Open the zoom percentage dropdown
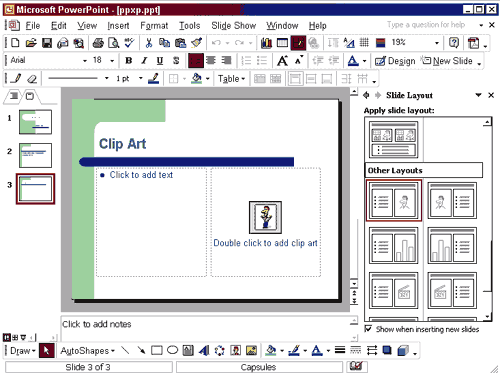Viewport: 500px width, 375px height. click(437, 43)
